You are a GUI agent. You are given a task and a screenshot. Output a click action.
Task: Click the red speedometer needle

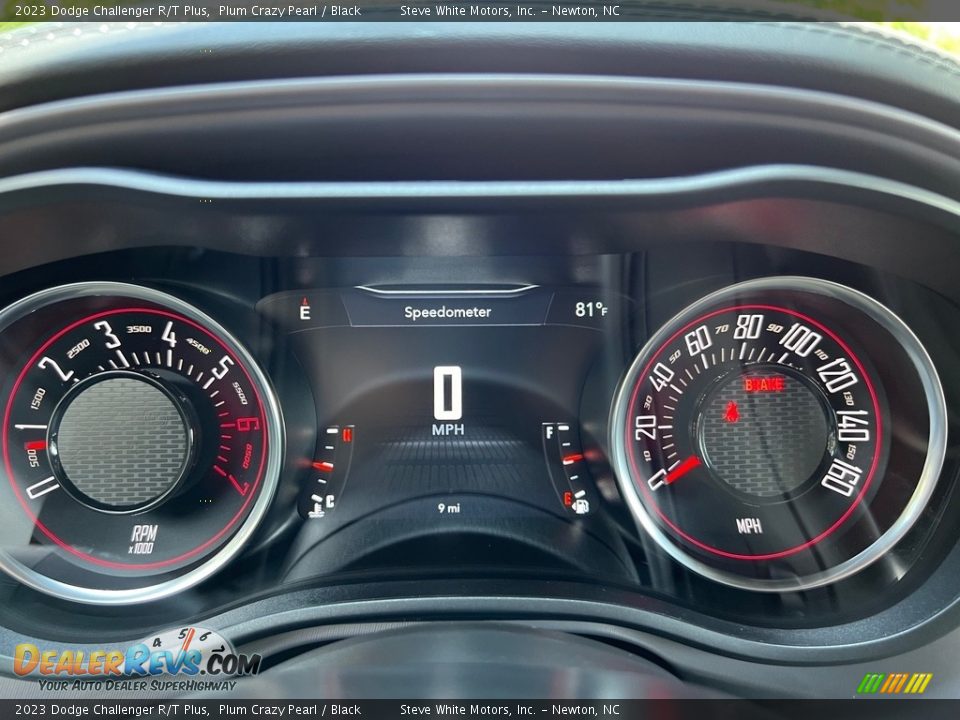(681, 470)
